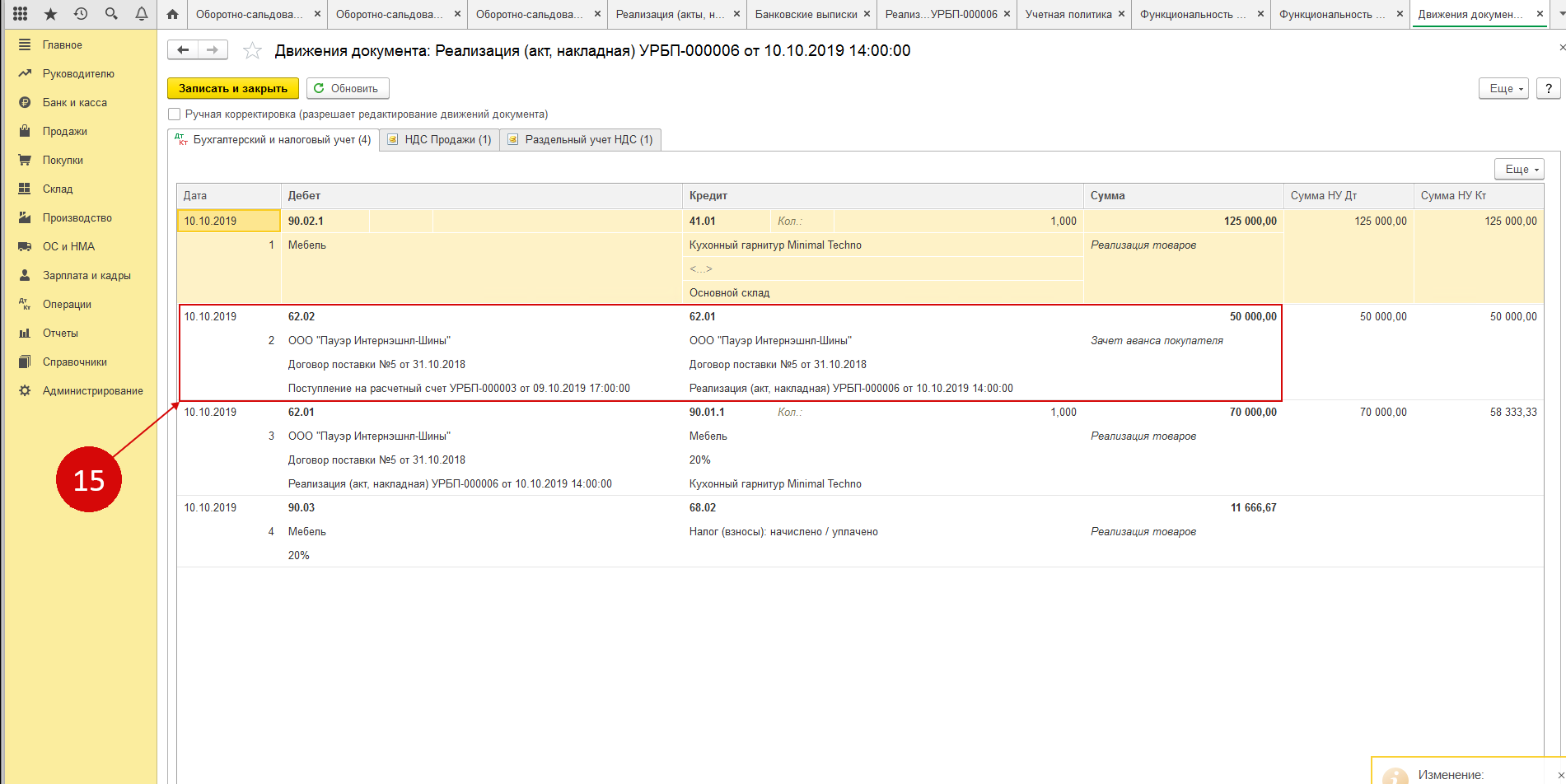
Task: Enable Ручная корректировка checkbox
Action: [174, 114]
